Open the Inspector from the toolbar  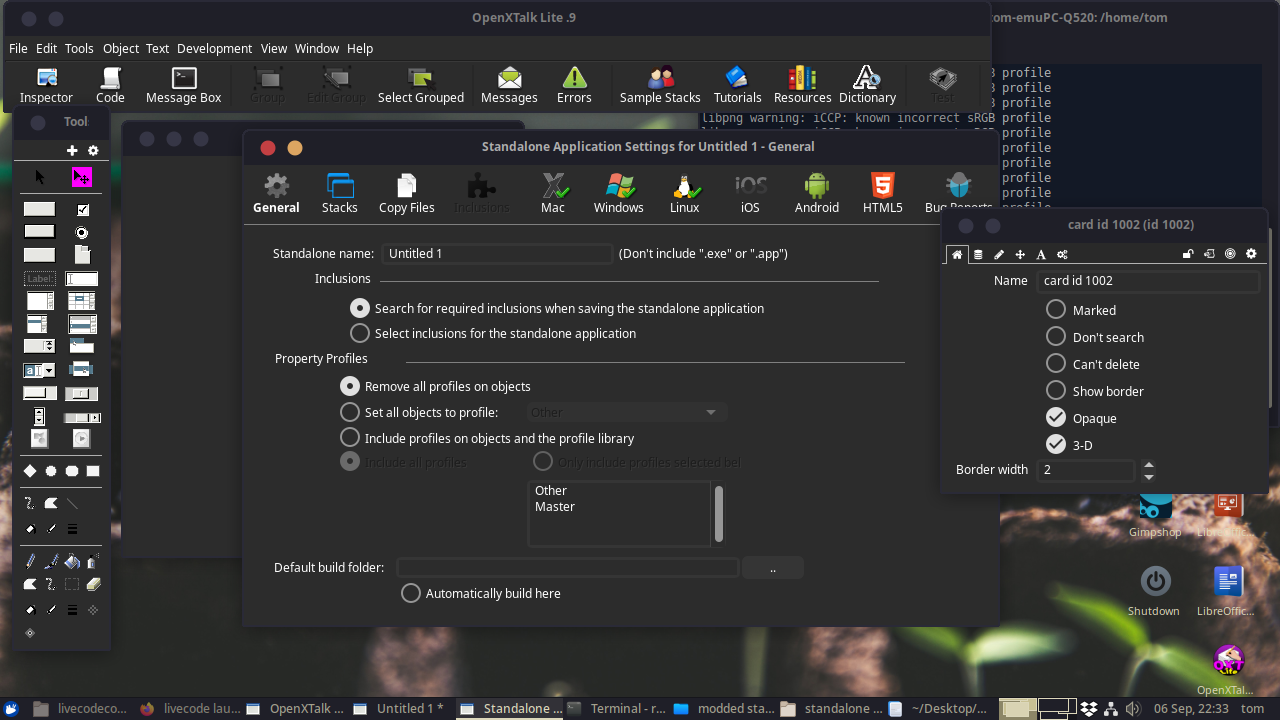[46, 85]
